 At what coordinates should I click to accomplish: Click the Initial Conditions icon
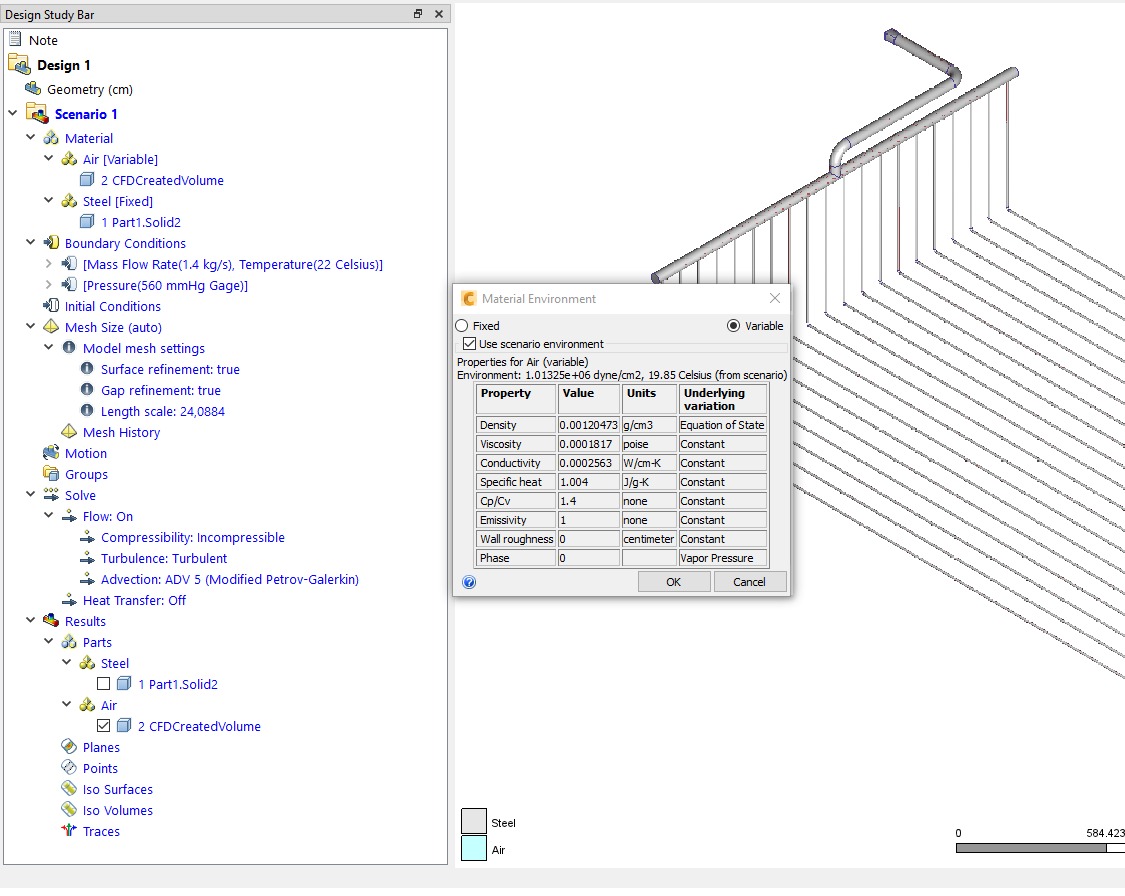pos(51,306)
